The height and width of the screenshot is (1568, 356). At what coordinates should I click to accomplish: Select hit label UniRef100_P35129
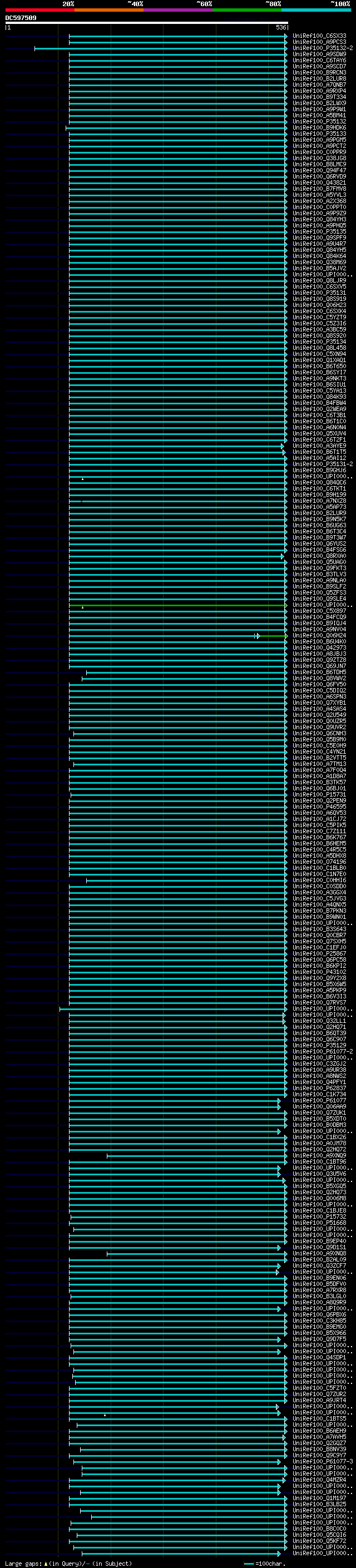click(x=319, y=1046)
